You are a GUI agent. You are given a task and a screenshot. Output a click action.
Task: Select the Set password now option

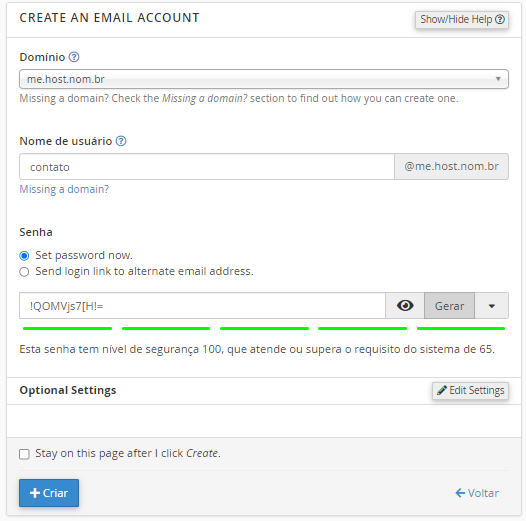(24, 256)
